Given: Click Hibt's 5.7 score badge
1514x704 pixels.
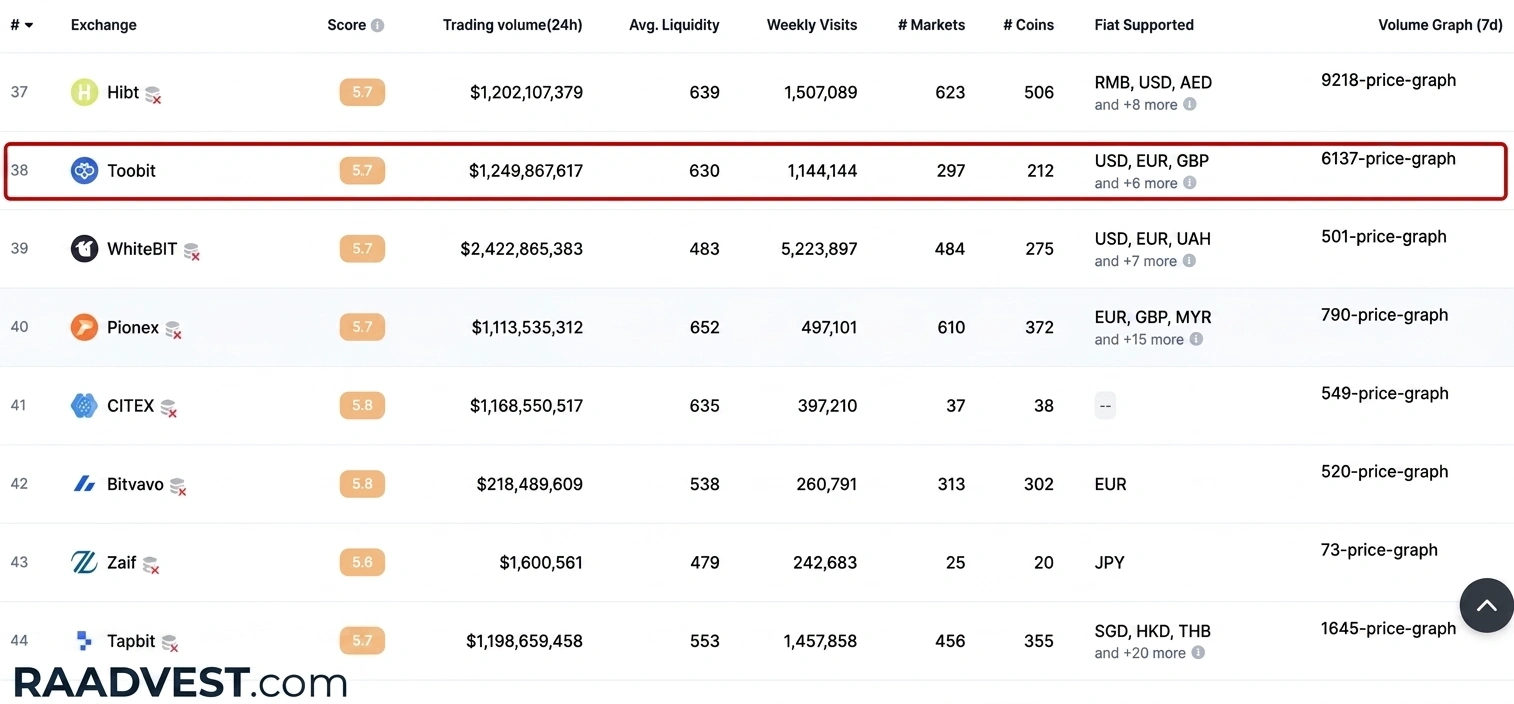Looking at the screenshot, I should pos(362,92).
